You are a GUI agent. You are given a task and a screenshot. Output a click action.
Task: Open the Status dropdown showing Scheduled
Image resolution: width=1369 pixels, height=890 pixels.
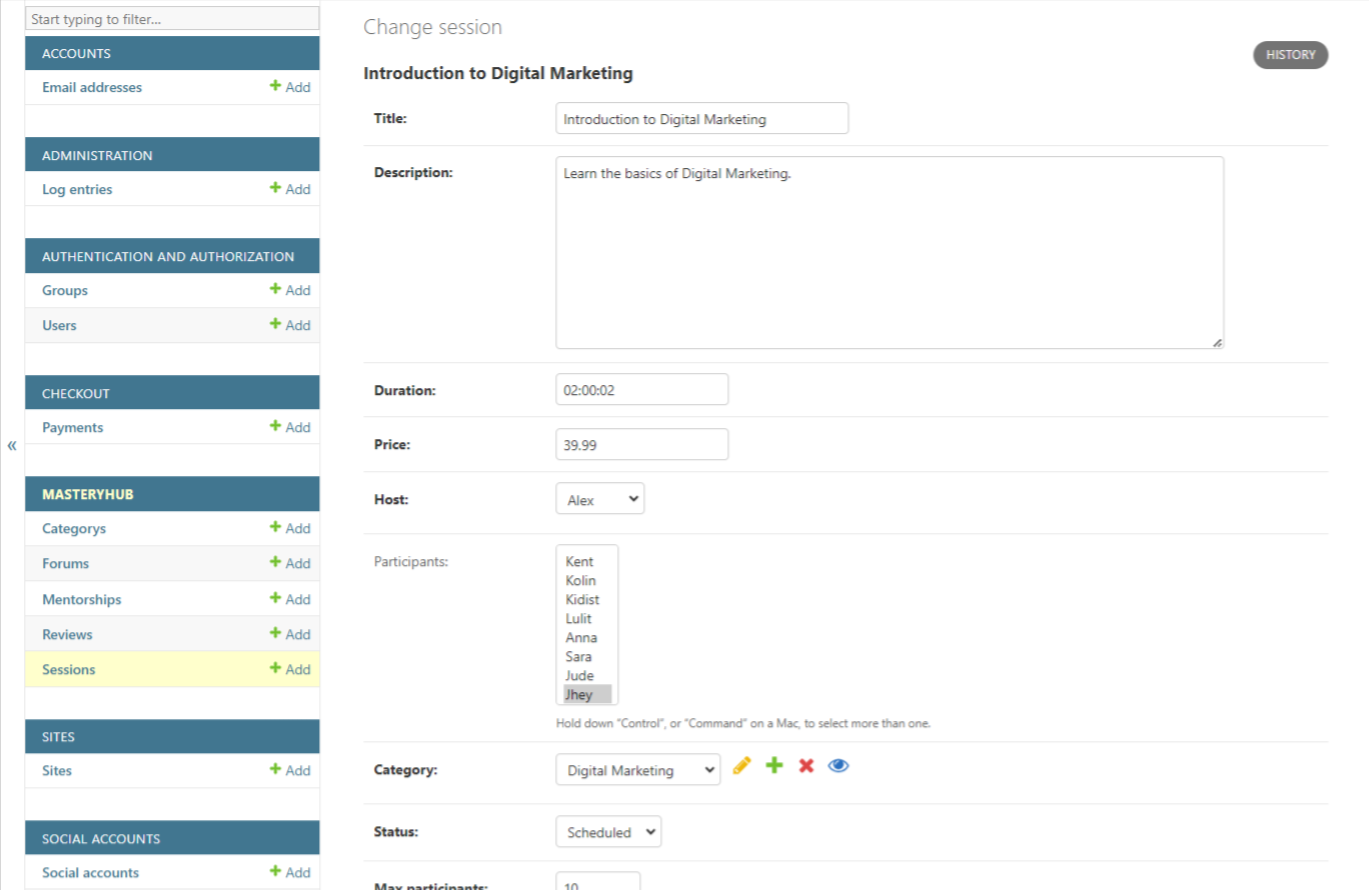(608, 831)
